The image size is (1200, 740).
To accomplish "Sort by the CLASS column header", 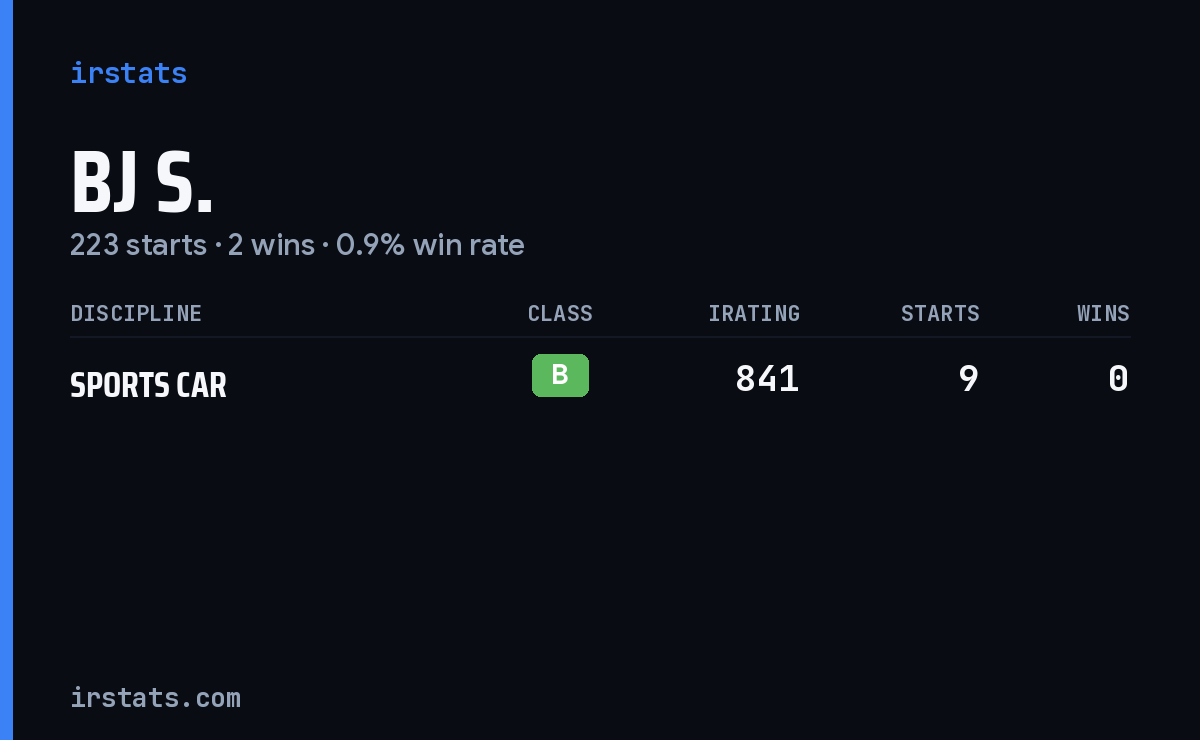I will (x=560, y=314).
